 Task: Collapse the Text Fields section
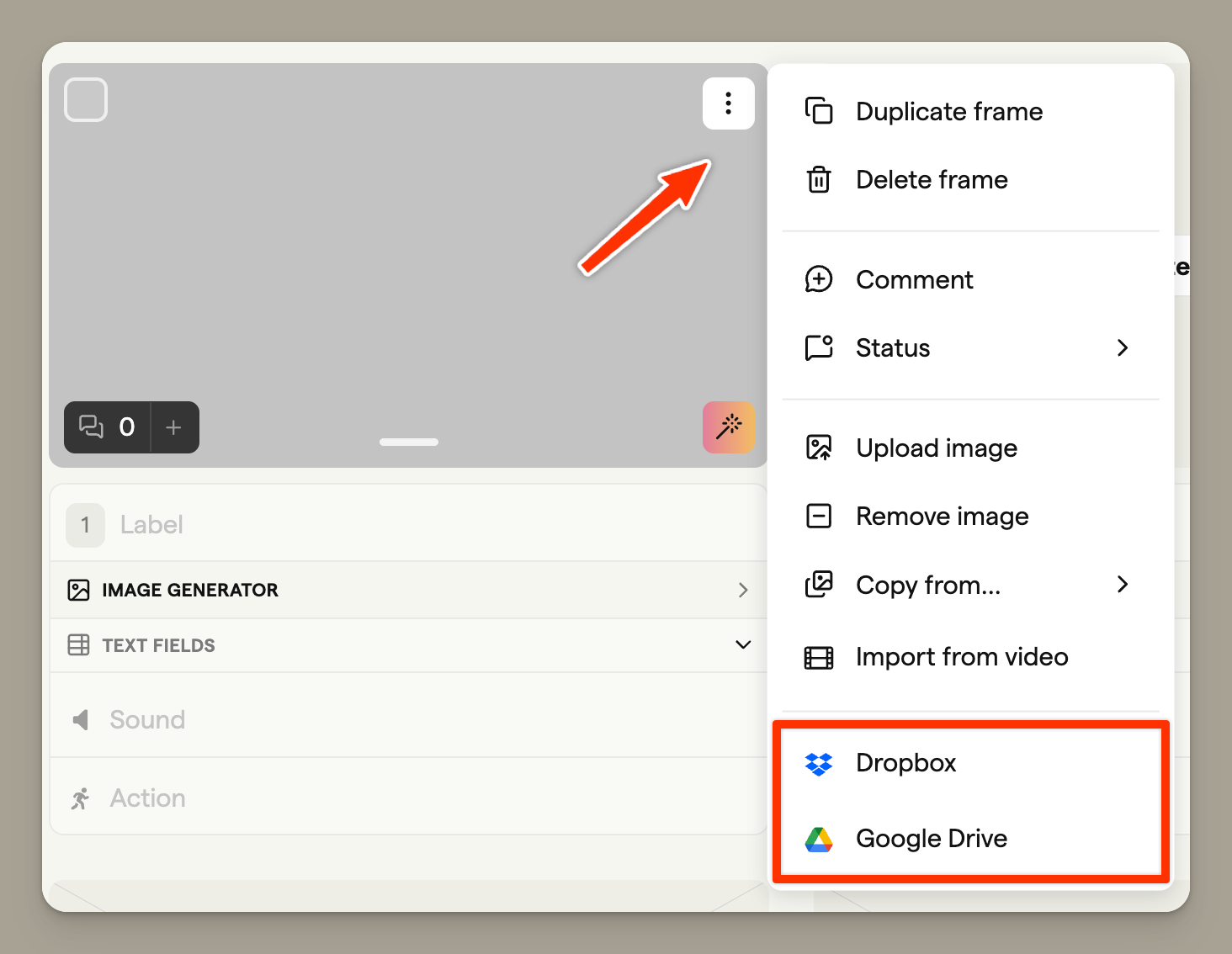tap(742, 645)
